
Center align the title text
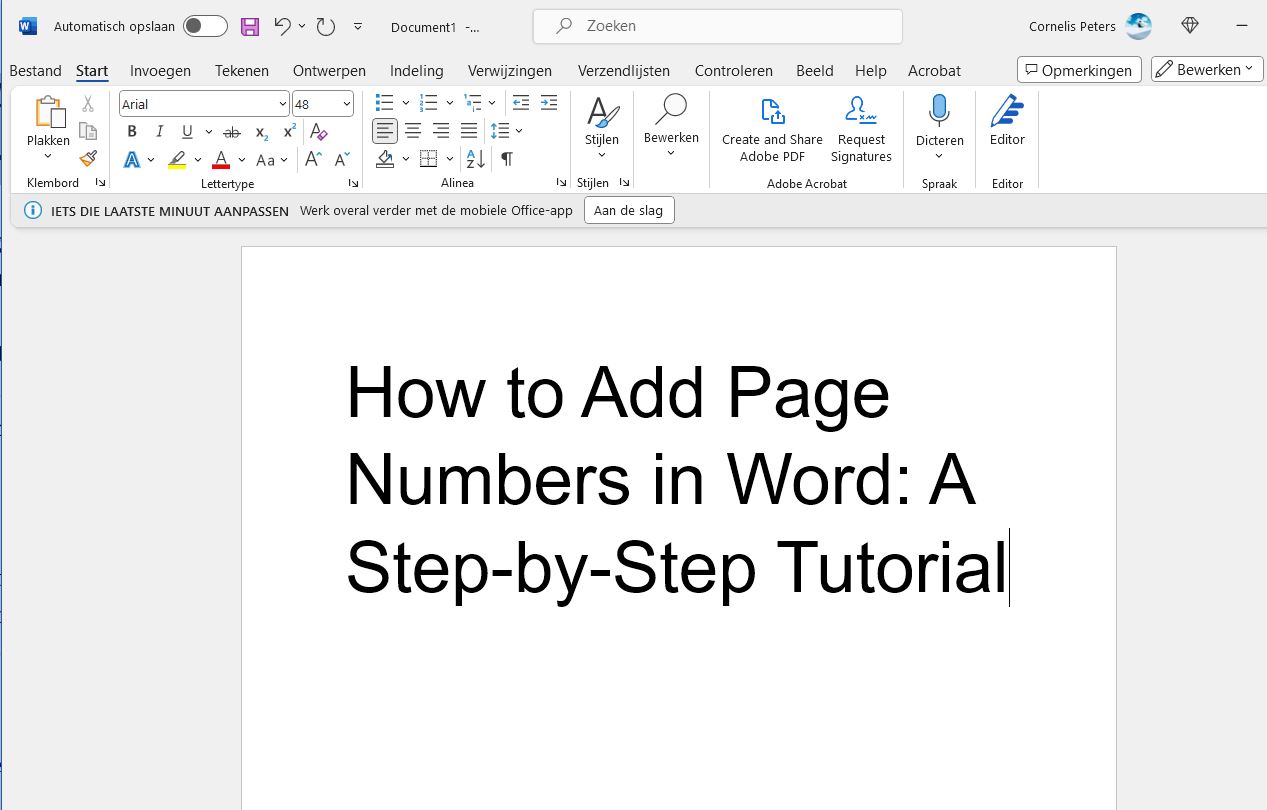tap(412, 130)
